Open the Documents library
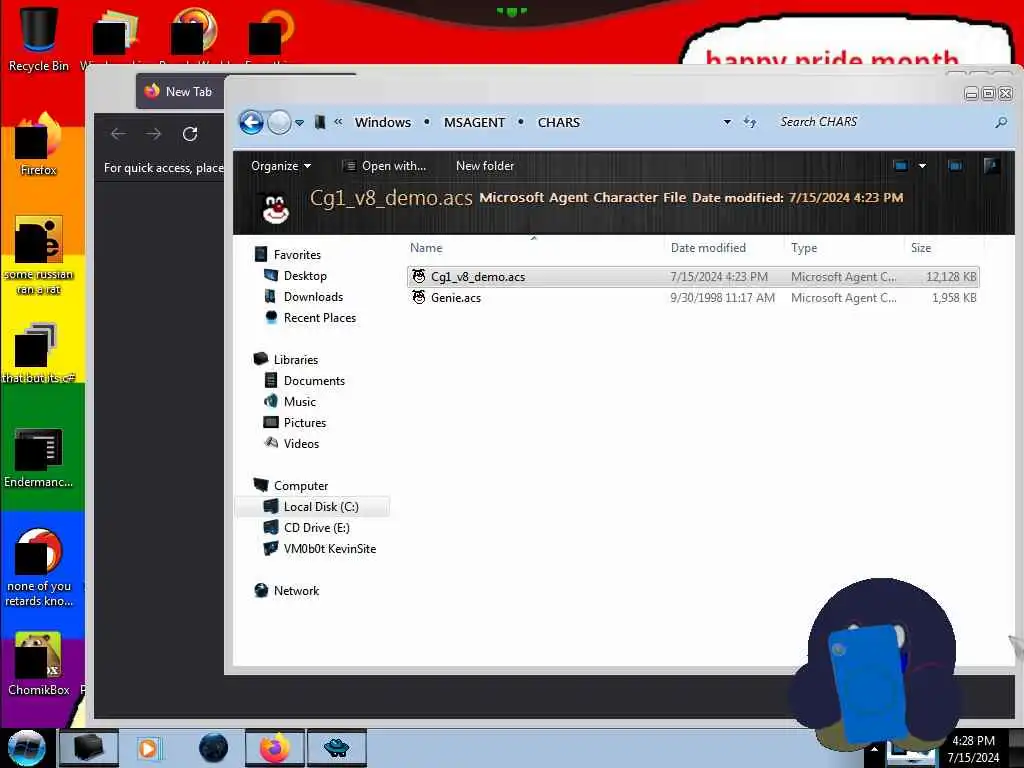Viewport: 1024px width, 768px height. pos(314,381)
